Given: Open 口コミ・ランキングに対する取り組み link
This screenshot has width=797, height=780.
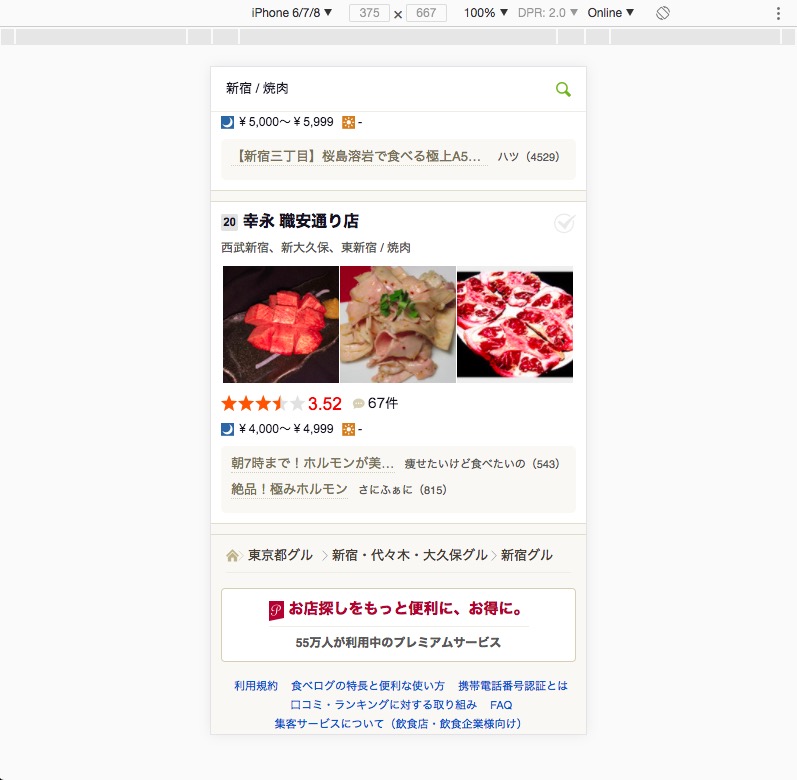Looking at the screenshot, I should (383, 705).
